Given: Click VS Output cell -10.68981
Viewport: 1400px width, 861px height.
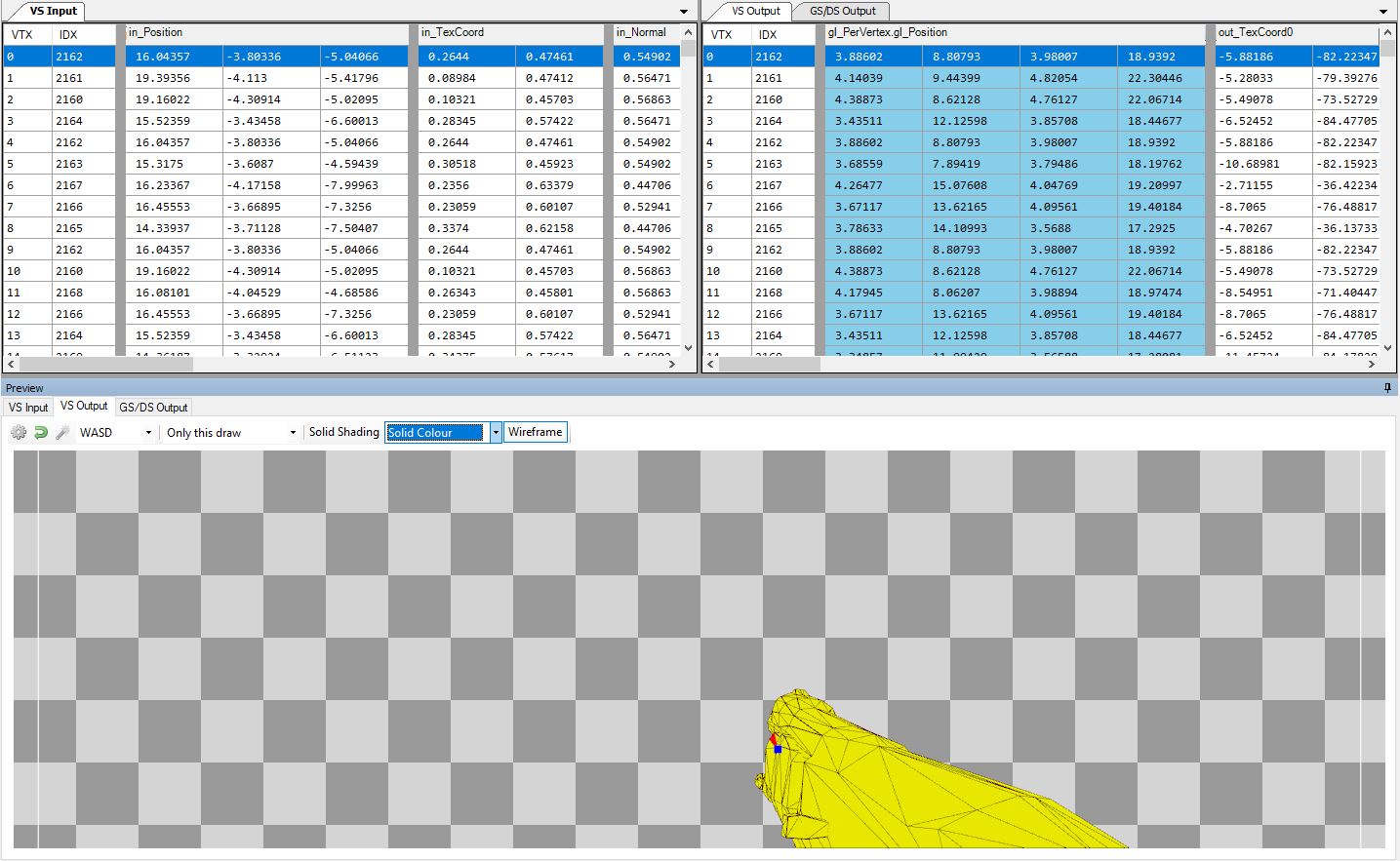Looking at the screenshot, I should 1263,164.
